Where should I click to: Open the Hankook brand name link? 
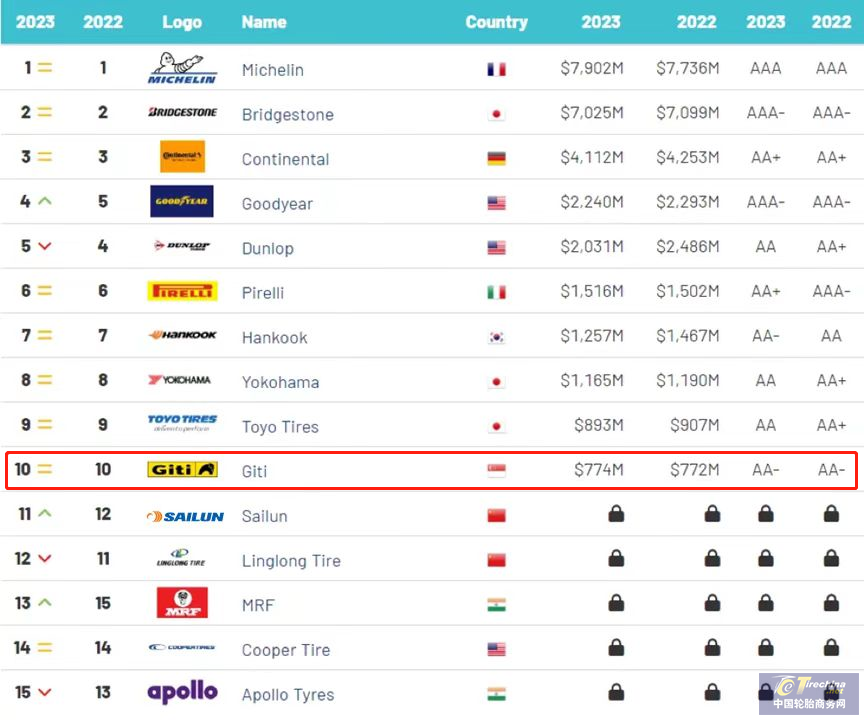tap(274, 338)
